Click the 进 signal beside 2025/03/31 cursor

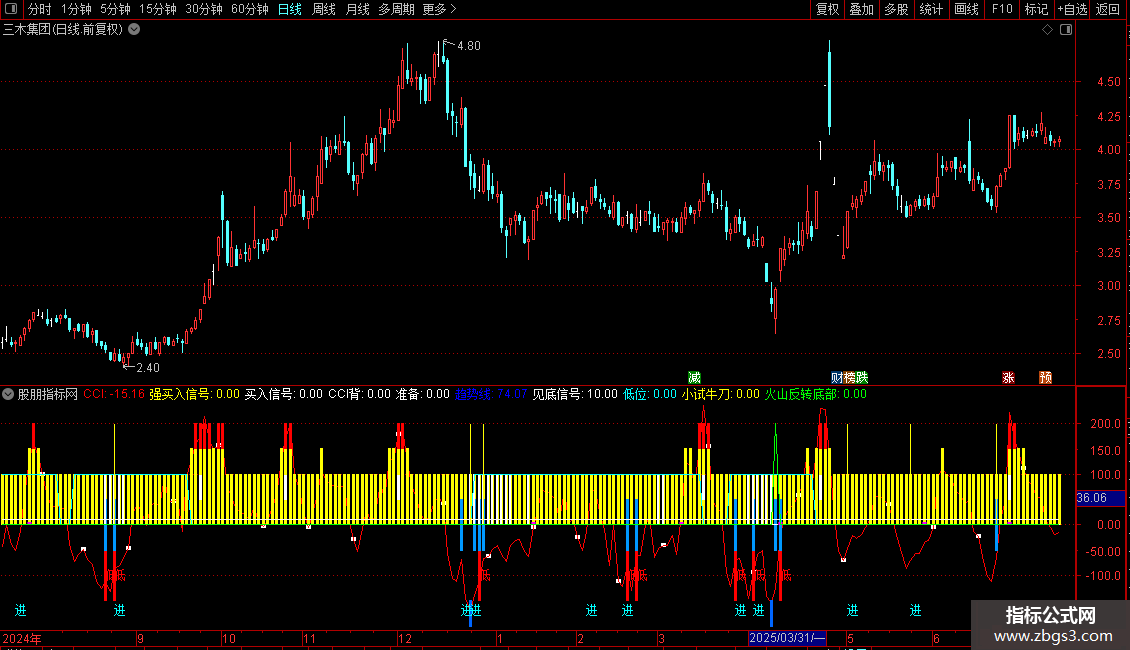click(758, 610)
